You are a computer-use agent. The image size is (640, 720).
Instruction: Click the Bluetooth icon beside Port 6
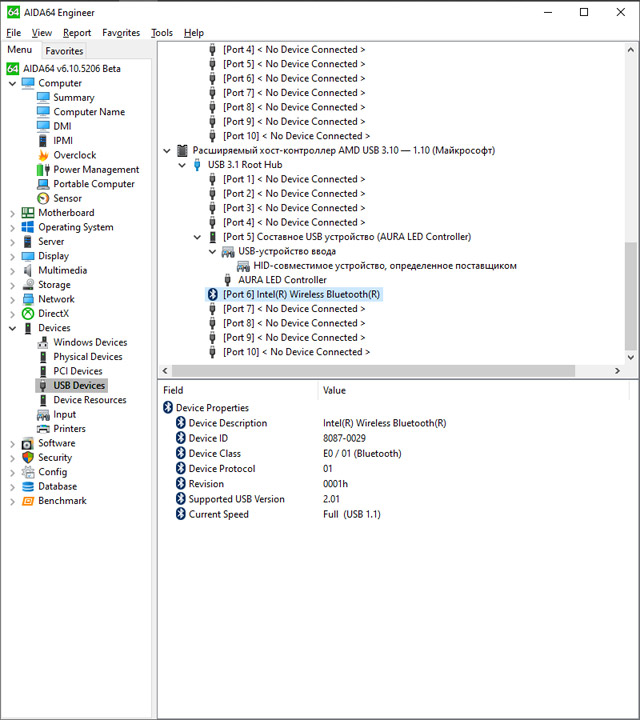click(212, 294)
